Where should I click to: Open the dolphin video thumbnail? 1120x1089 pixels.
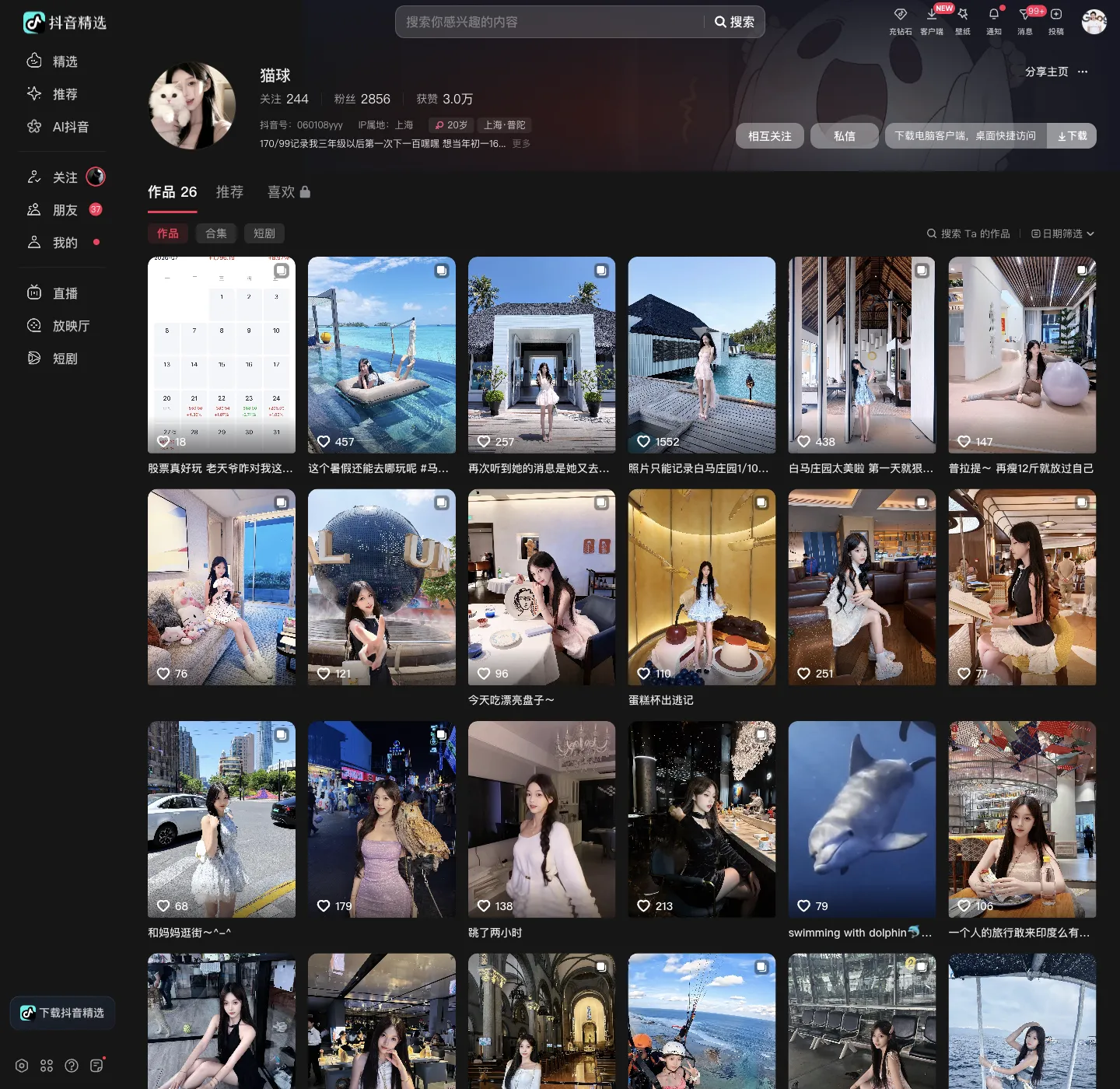862,820
